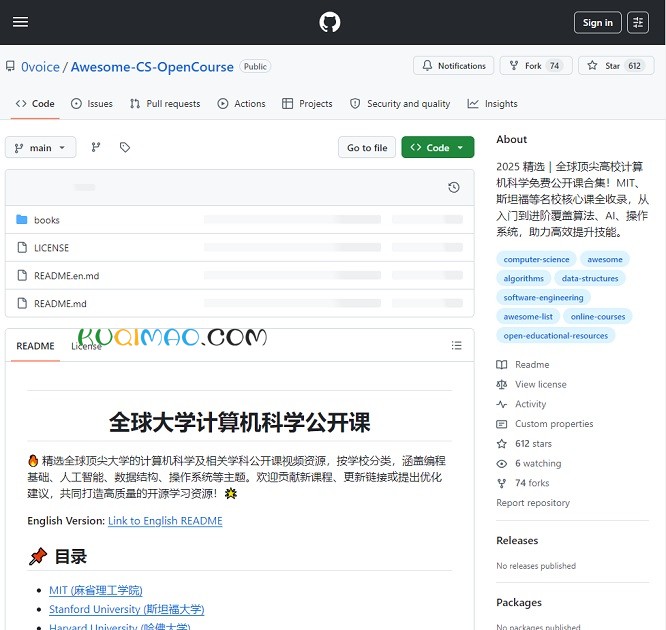The width and height of the screenshot is (666, 630).
Task: Fork the repository with Fork button
Action: [x=536, y=66]
